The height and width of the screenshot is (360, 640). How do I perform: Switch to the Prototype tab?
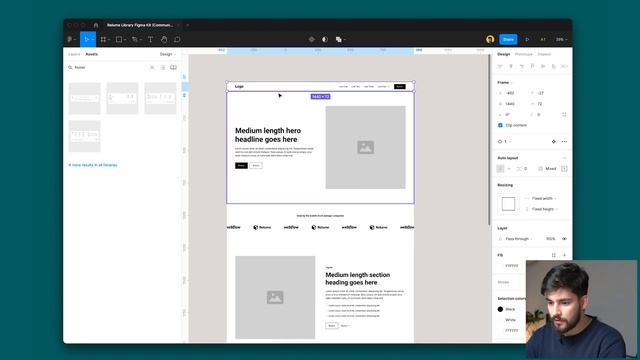point(524,54)
